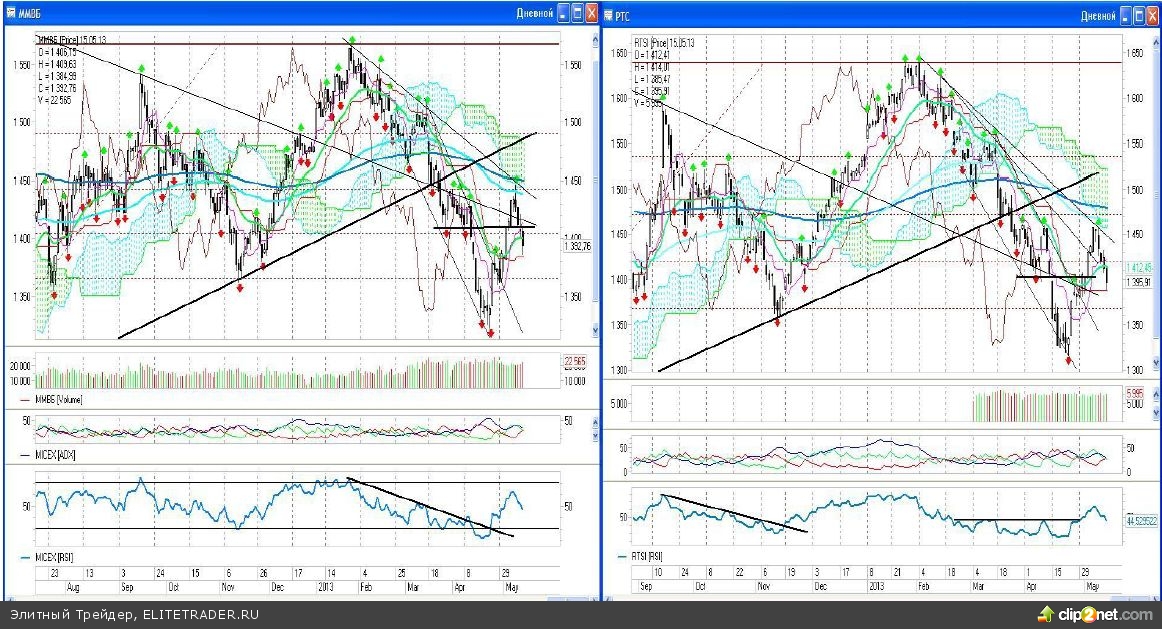This screenshot has width=1162, height=629.
Task: Select the MICEX [ADX] legend entry
Action: pyautogui.click(x=55, y=455)
